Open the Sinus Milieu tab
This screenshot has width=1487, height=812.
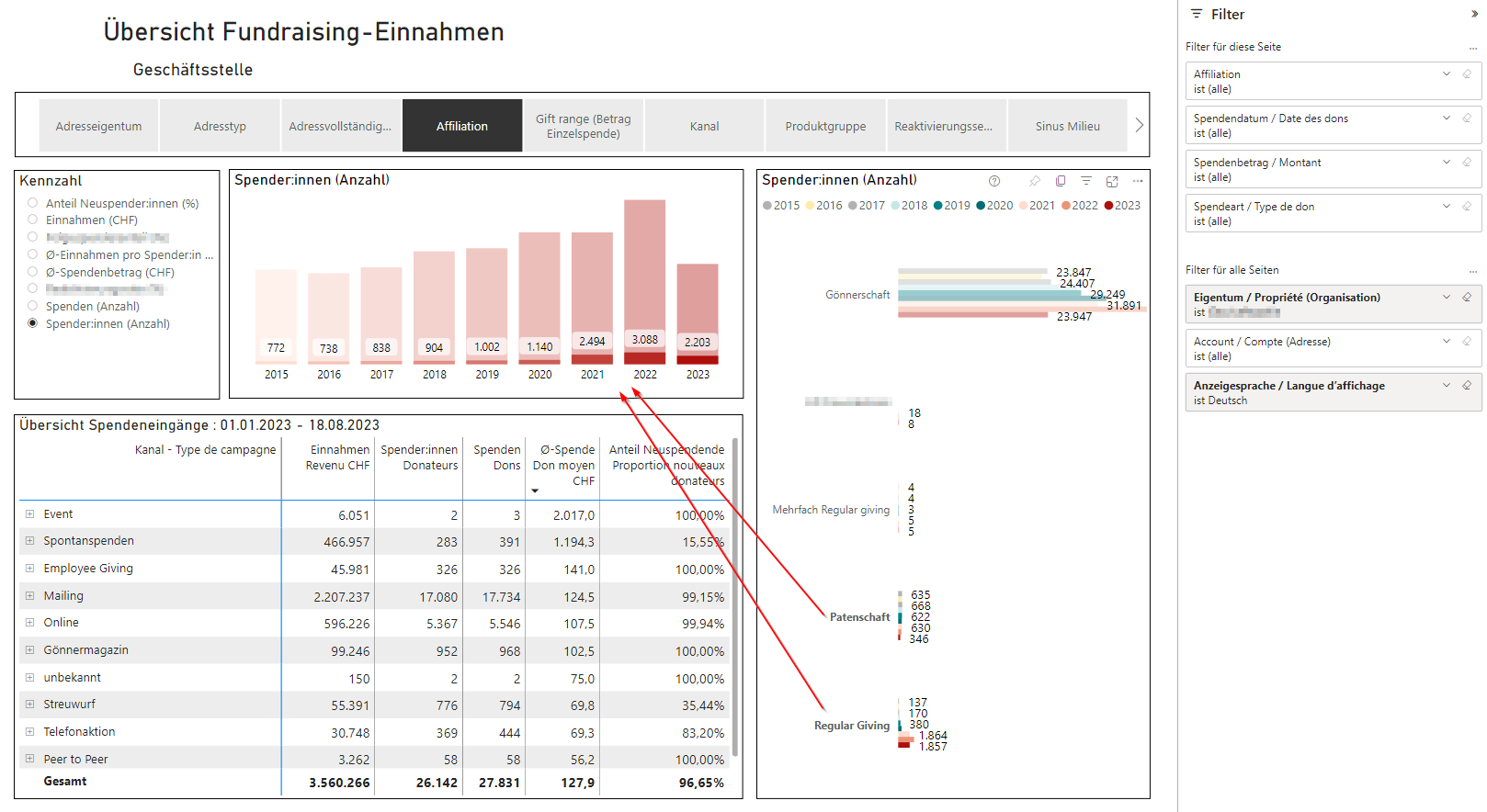(x=1068, y=126)
